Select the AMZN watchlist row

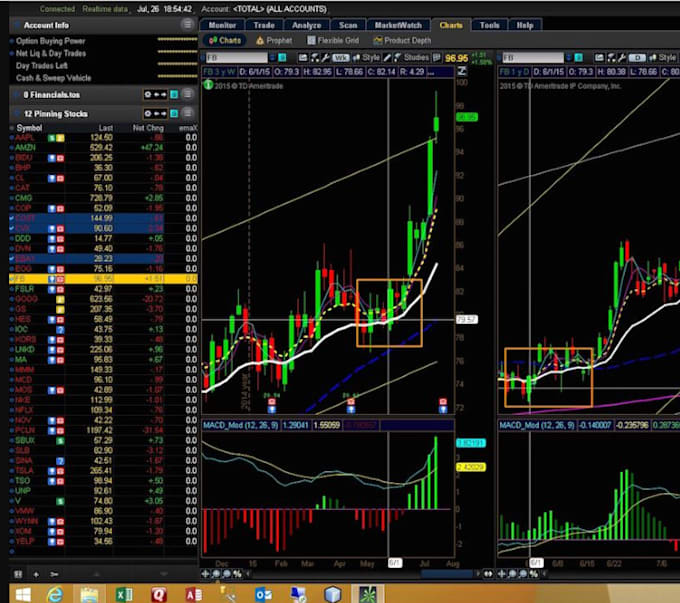[103, 147]
